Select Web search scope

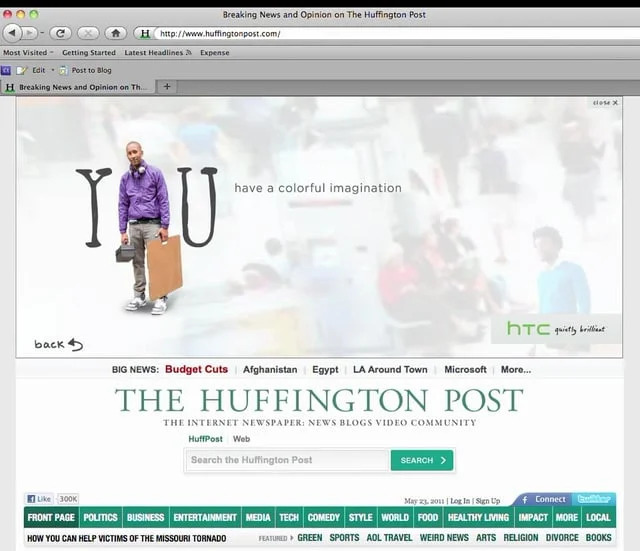click(x=241, y=439)
